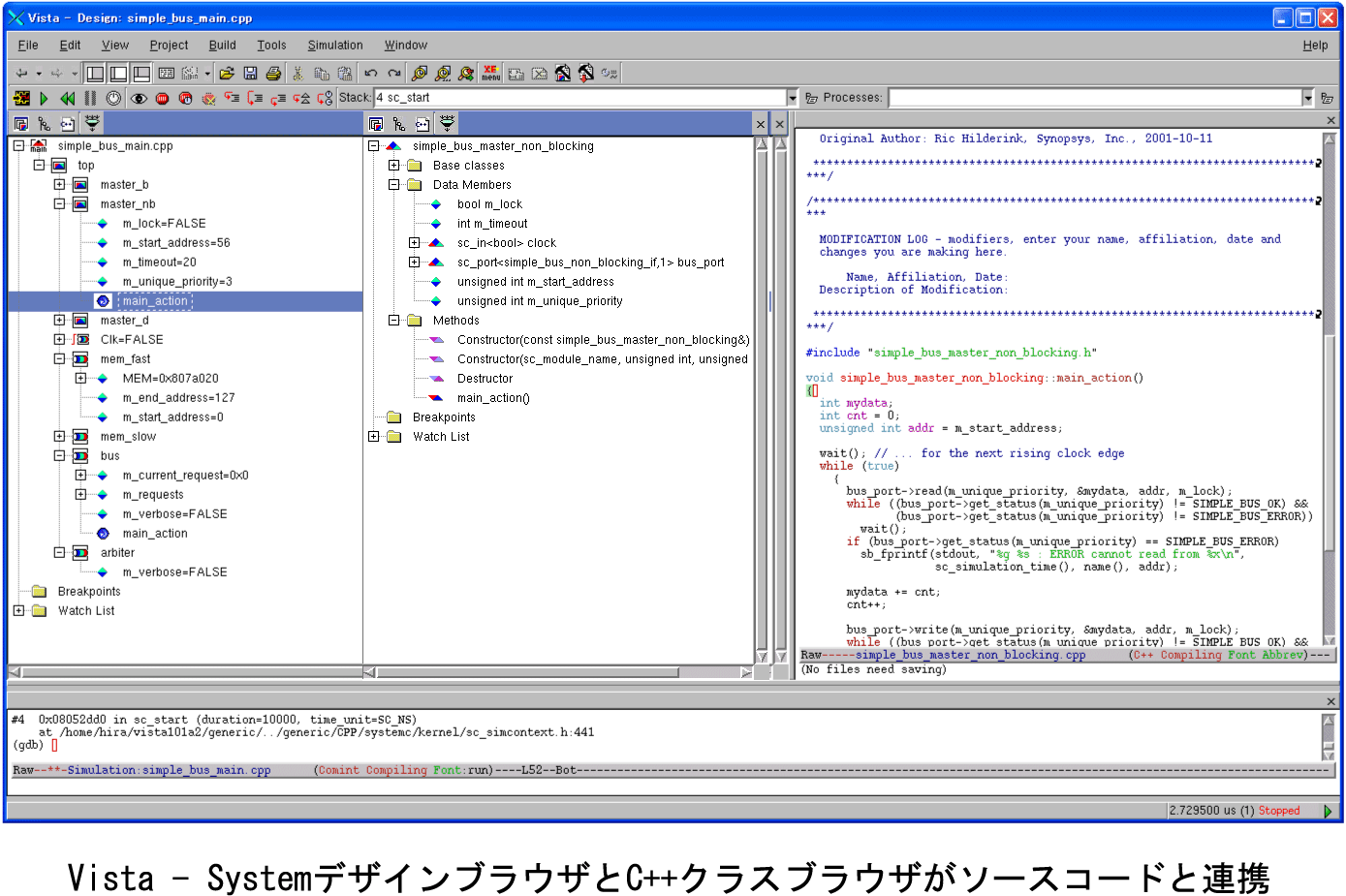Click the green double-arrow restart icon
The image size is (1346, 896).
(x=67, y=98)
